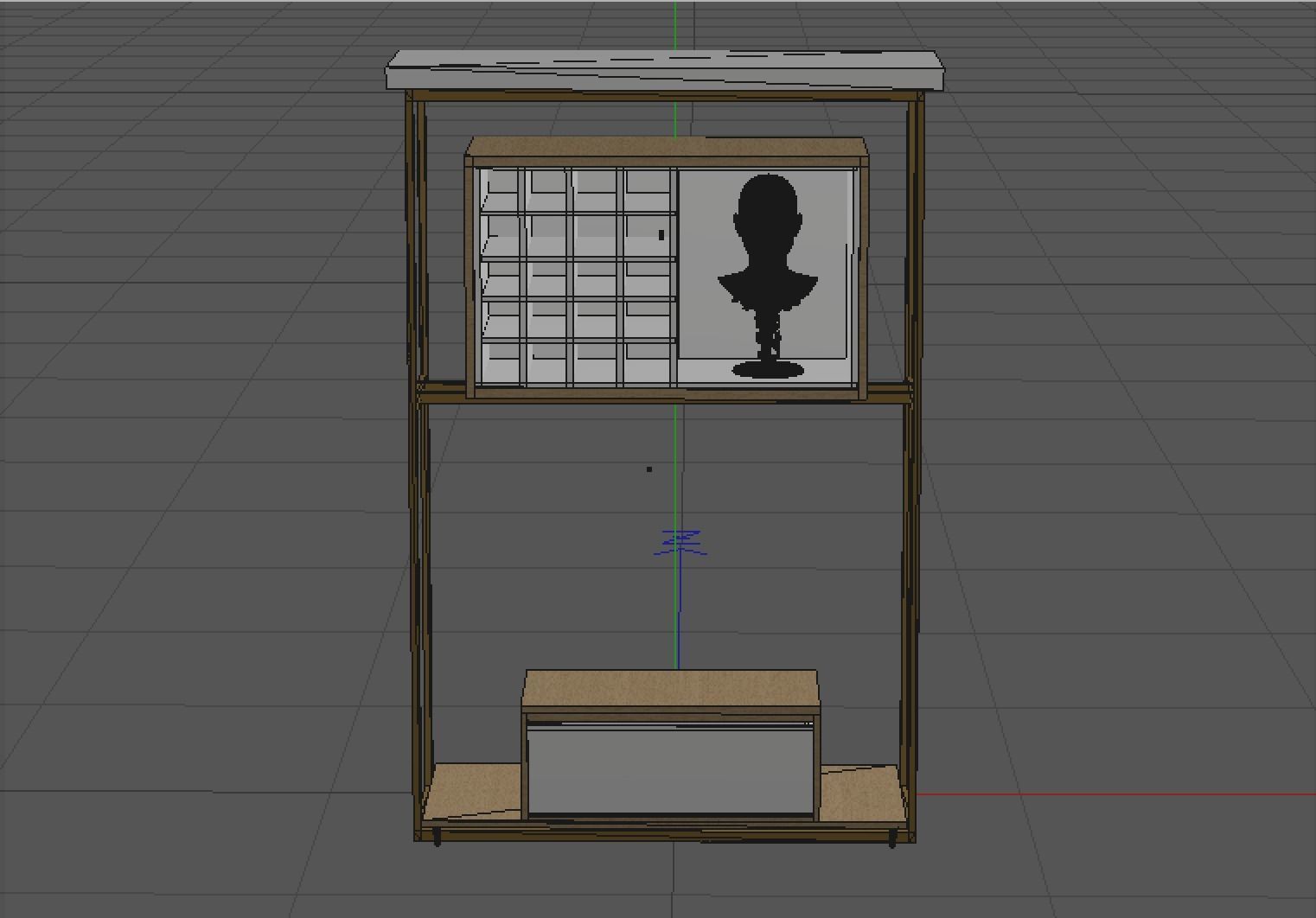Select the left black foot of the frame
Viewport: 1316px width, 918px height.
click(437, 837)
